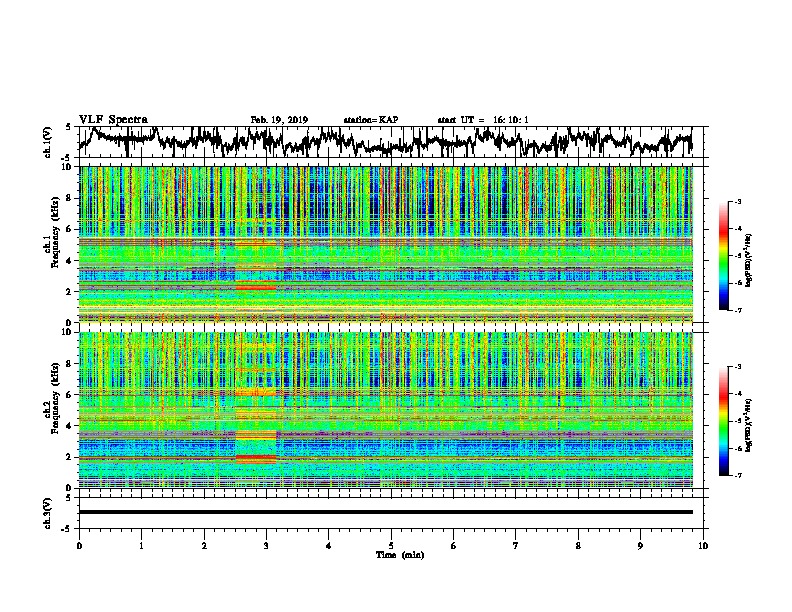Click the ch.2 colorbar log(PSD) label

(x=748, y=425)
